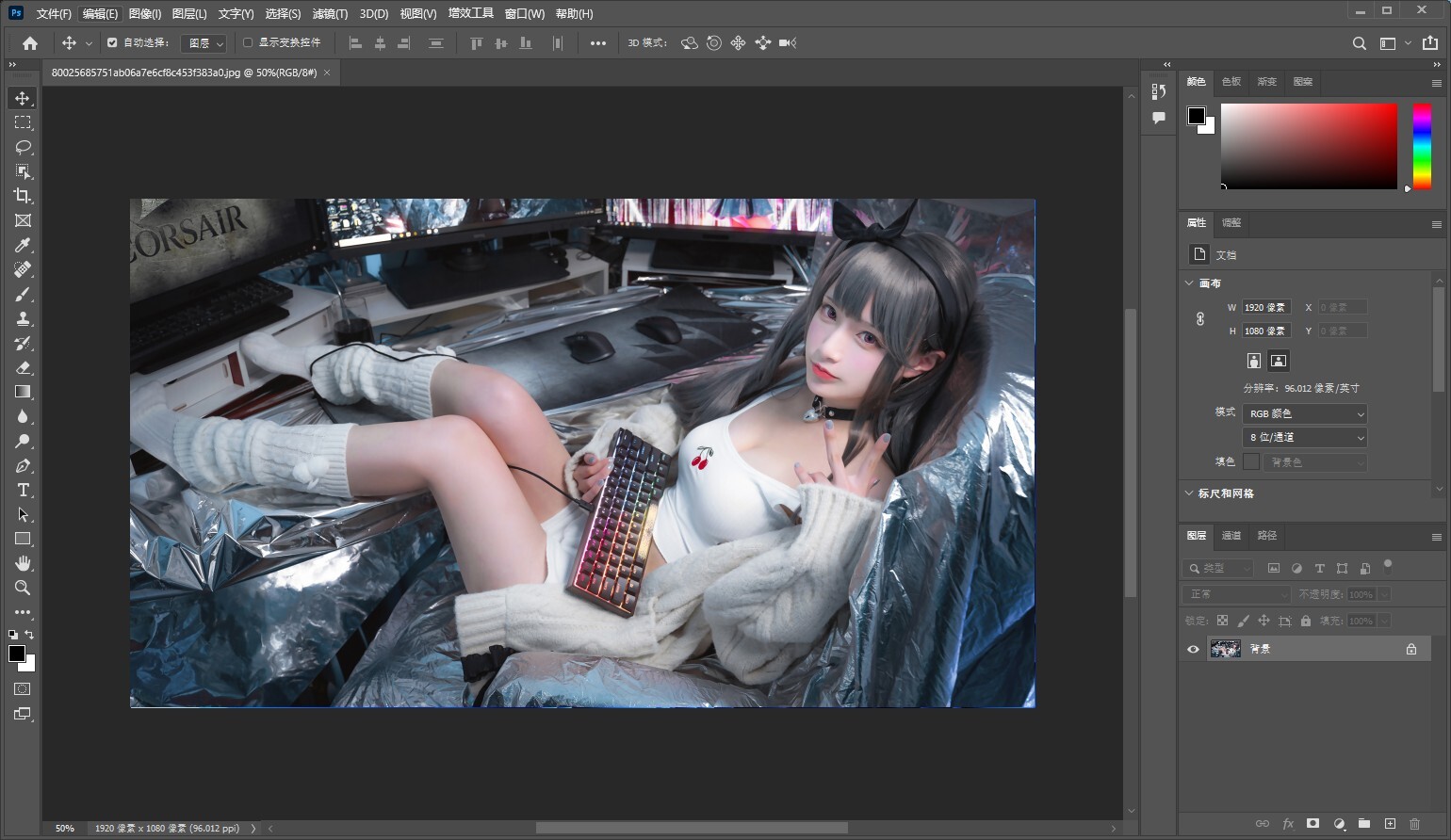This screenshot has height=840, width=1451.
Task: Open the Layers panel options menu
Action: click(x=1436, y=537)
